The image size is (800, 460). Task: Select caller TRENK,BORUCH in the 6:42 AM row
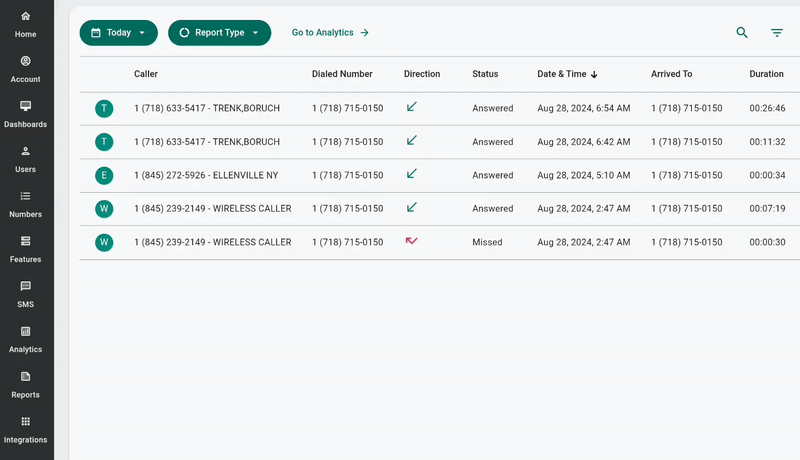click(207, 142)
